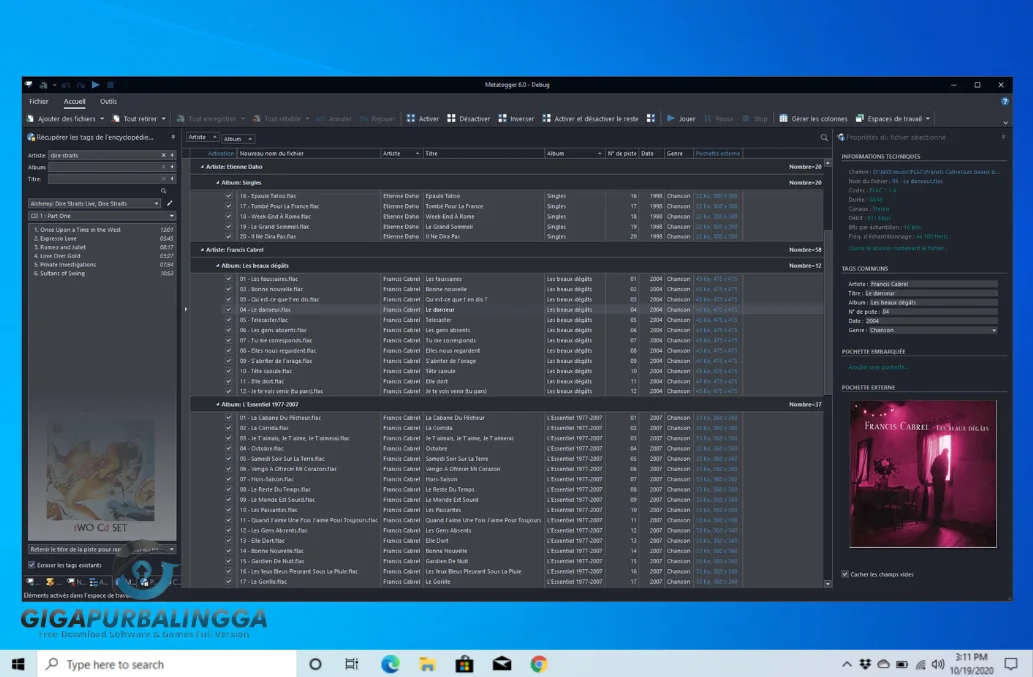
Task: Open Google Chrome from the taskbar
Action: (x=539, y=664)
